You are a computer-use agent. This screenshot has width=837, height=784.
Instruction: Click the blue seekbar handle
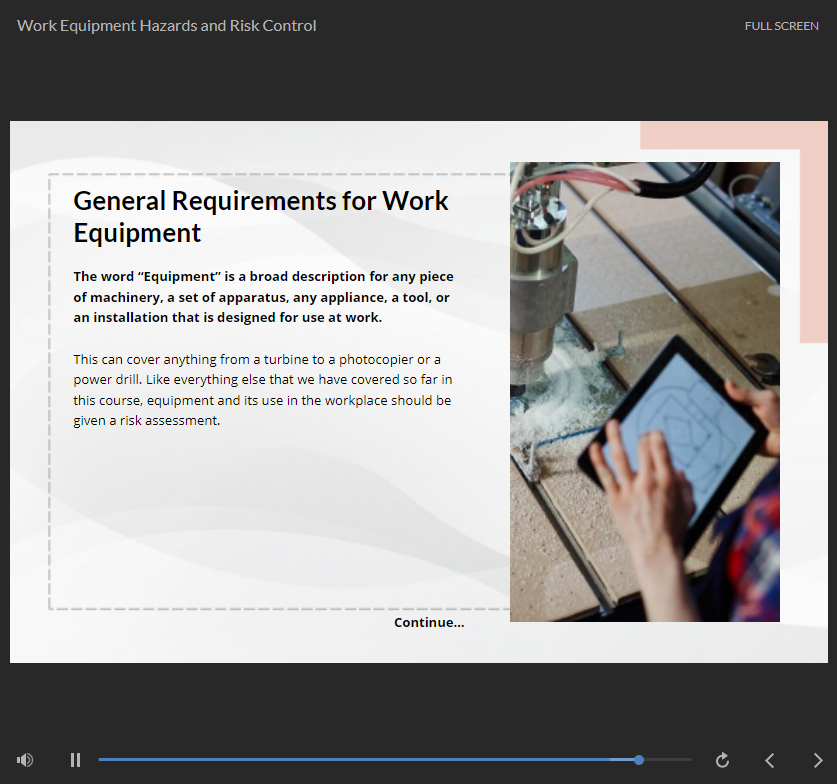click(x=639, y=760)
